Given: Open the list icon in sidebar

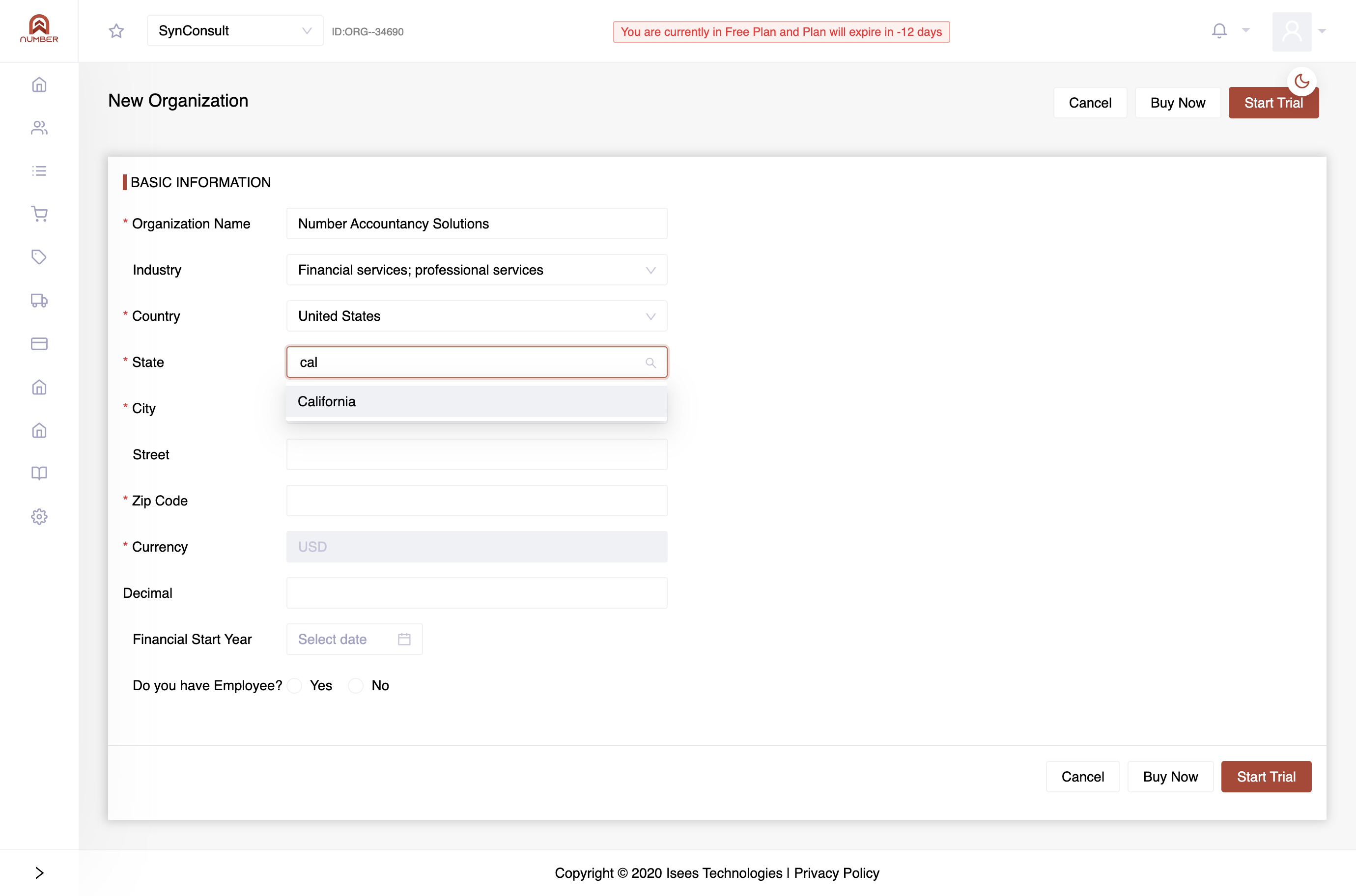Looking at the screenshot, I should pyautogui.click(x=39, y=171).
